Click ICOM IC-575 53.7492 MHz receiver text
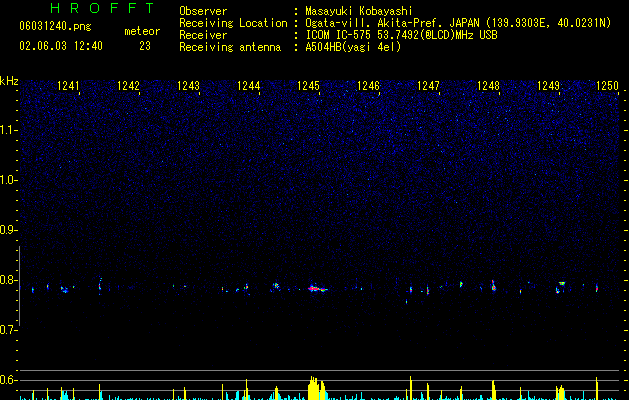The width and height of the screenshot is (629, 400). coord(401,35)
